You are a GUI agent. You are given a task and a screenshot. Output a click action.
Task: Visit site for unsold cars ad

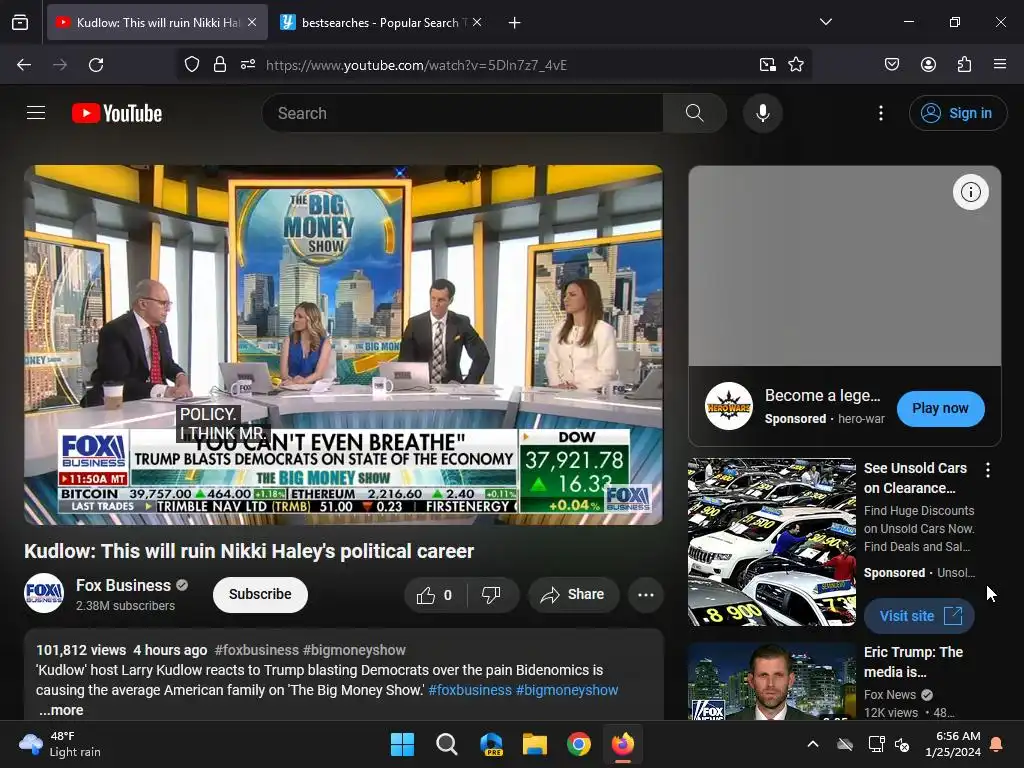point(920,616)
